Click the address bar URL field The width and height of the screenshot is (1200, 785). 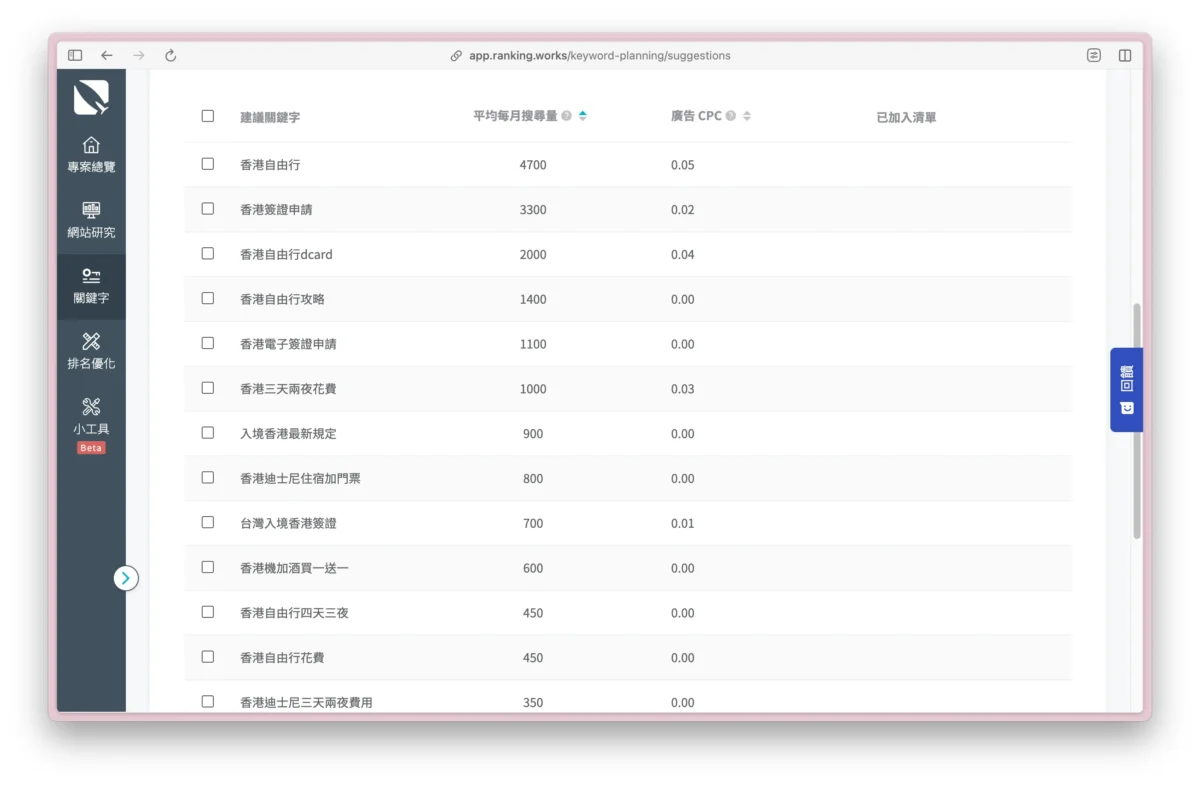pos(600,56)
